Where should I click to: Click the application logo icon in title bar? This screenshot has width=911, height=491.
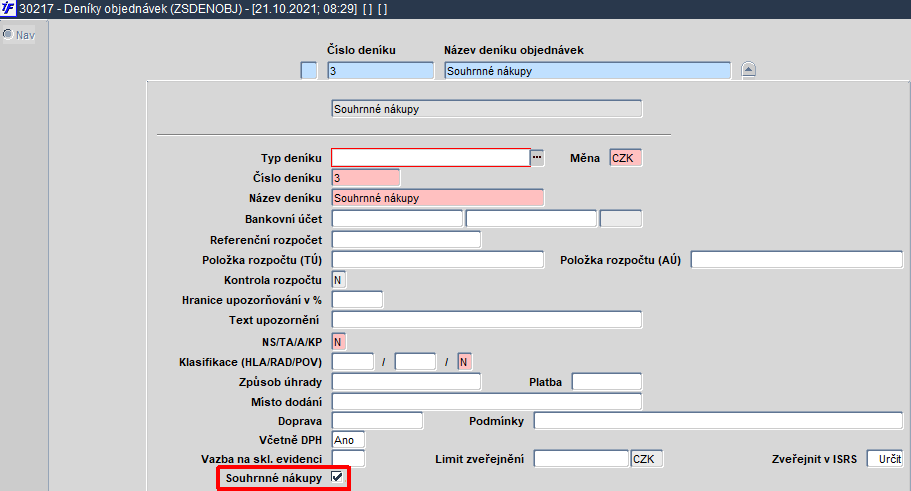8,9
